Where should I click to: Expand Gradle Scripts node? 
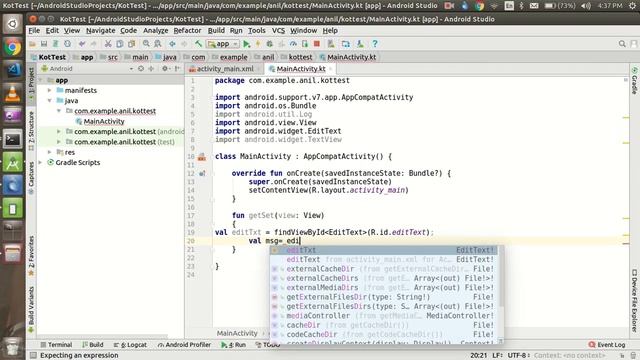pos(41,162)
